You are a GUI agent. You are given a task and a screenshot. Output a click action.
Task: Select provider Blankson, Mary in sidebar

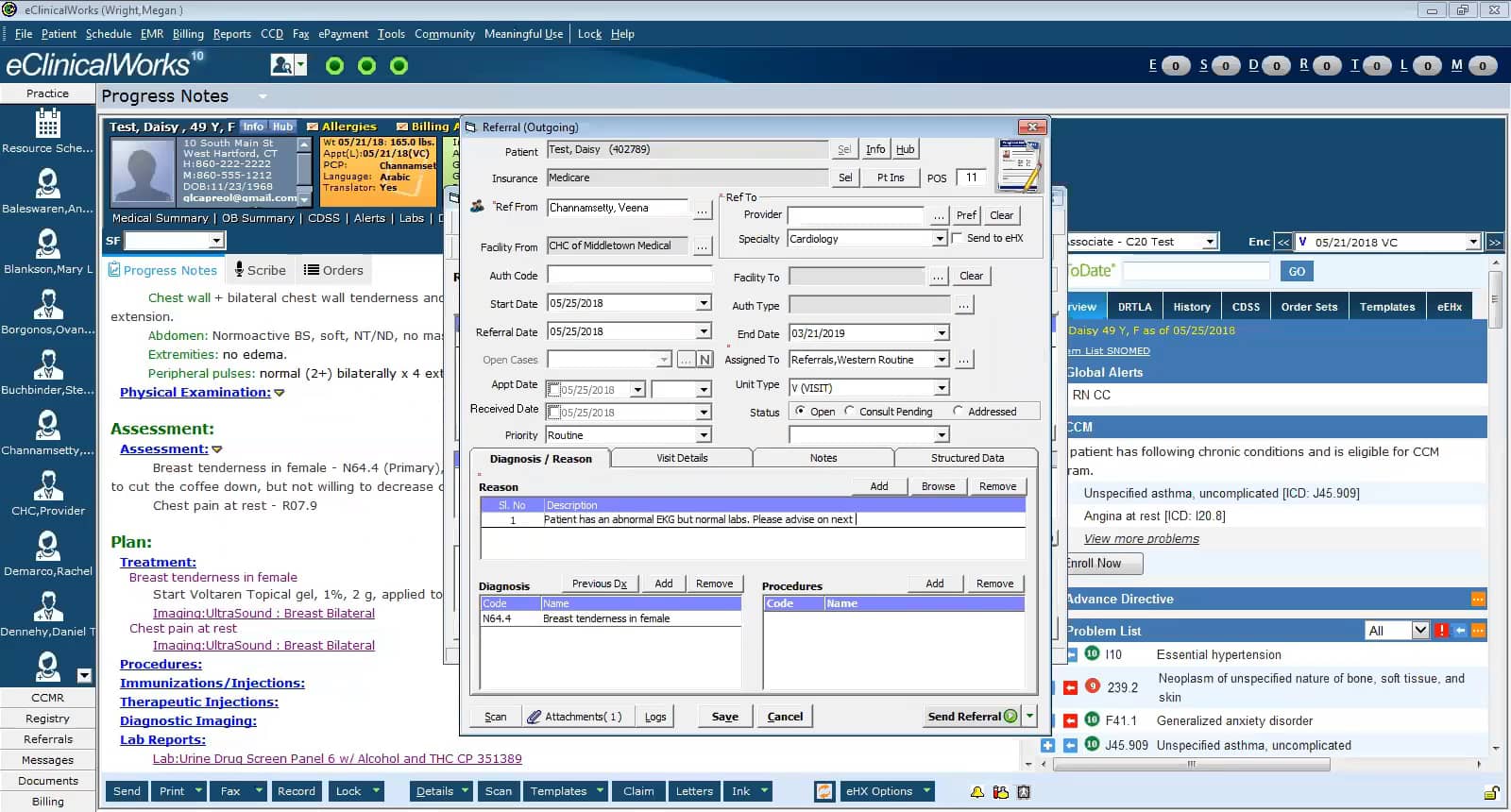pyautogui.click(x=47, y=244)
